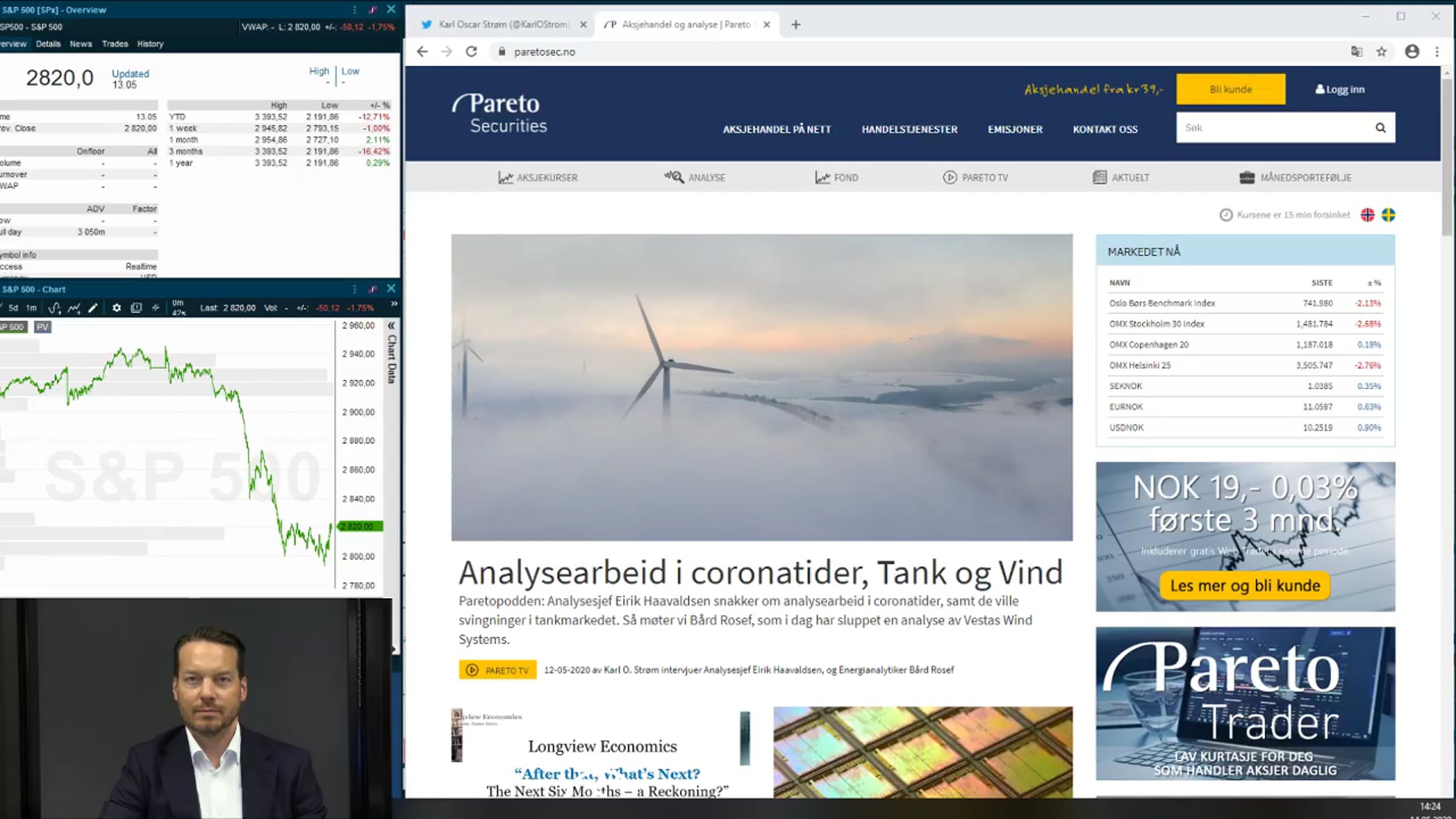Switch to the Details tab in Overview panel

pyautogui.click(x=48, y=44)
